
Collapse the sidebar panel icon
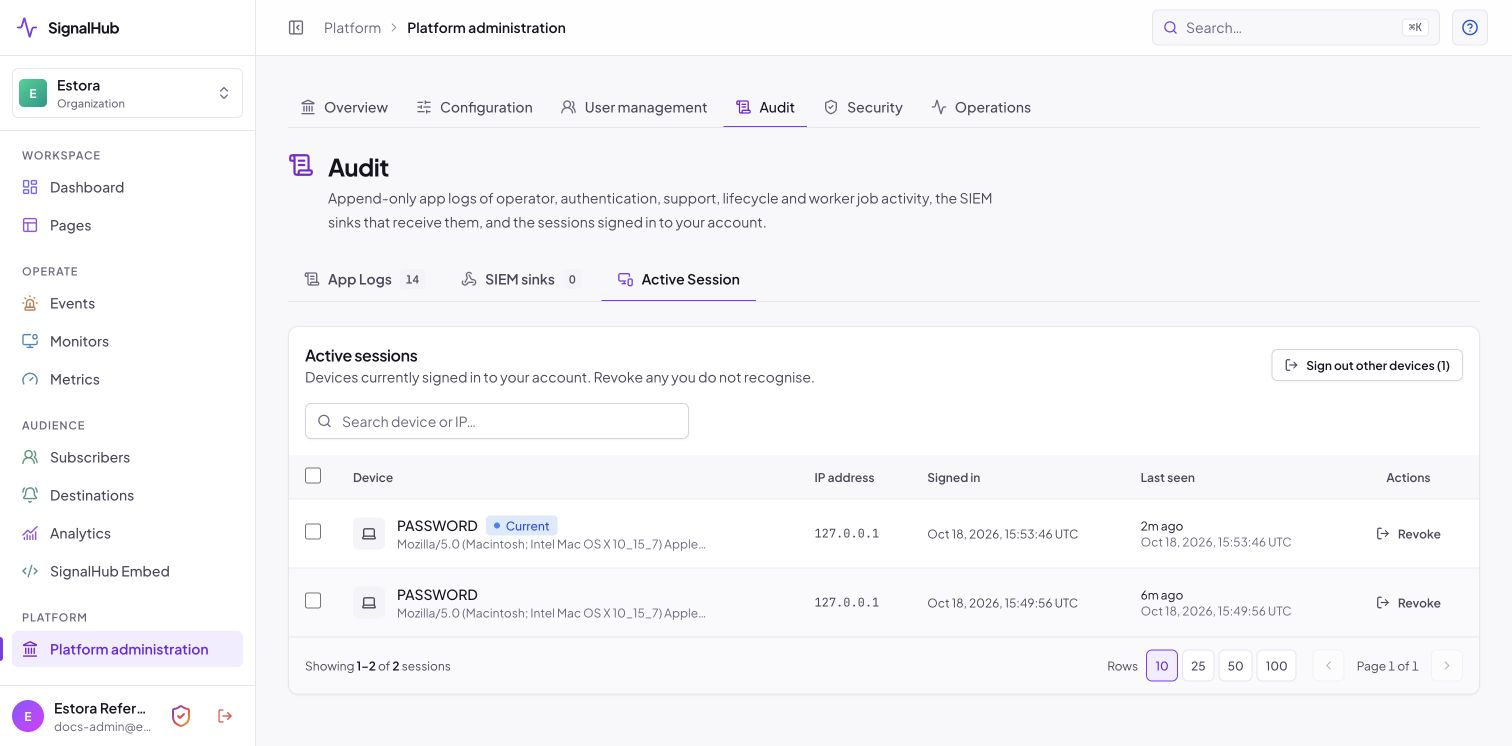(296, 28)
